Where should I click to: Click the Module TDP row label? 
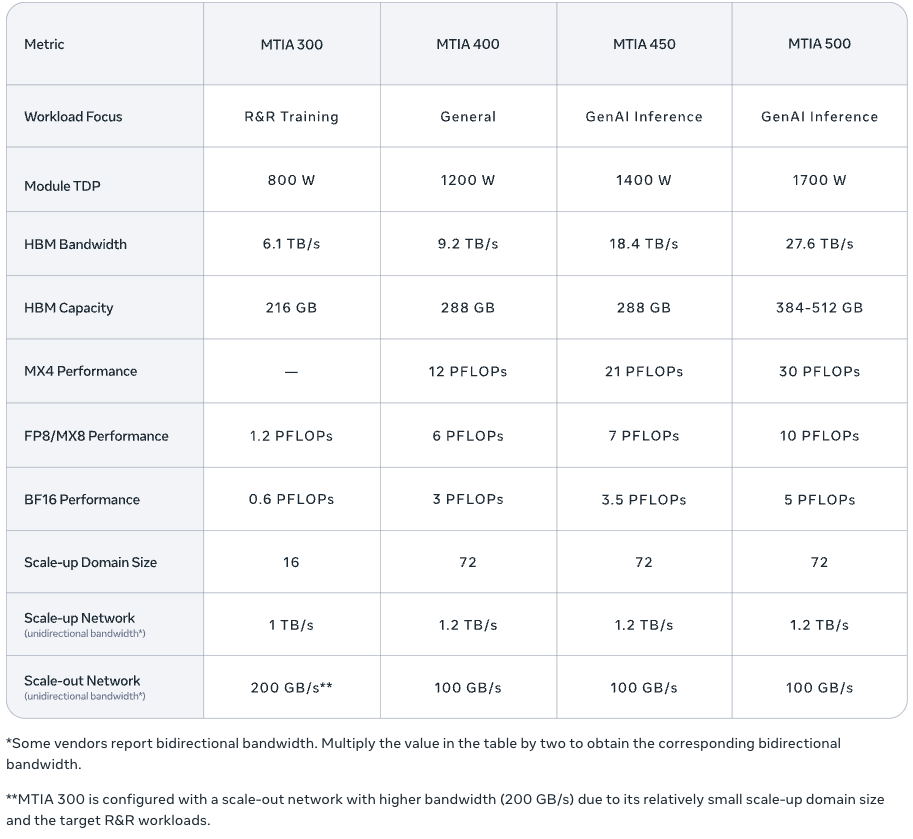(62, 186)
